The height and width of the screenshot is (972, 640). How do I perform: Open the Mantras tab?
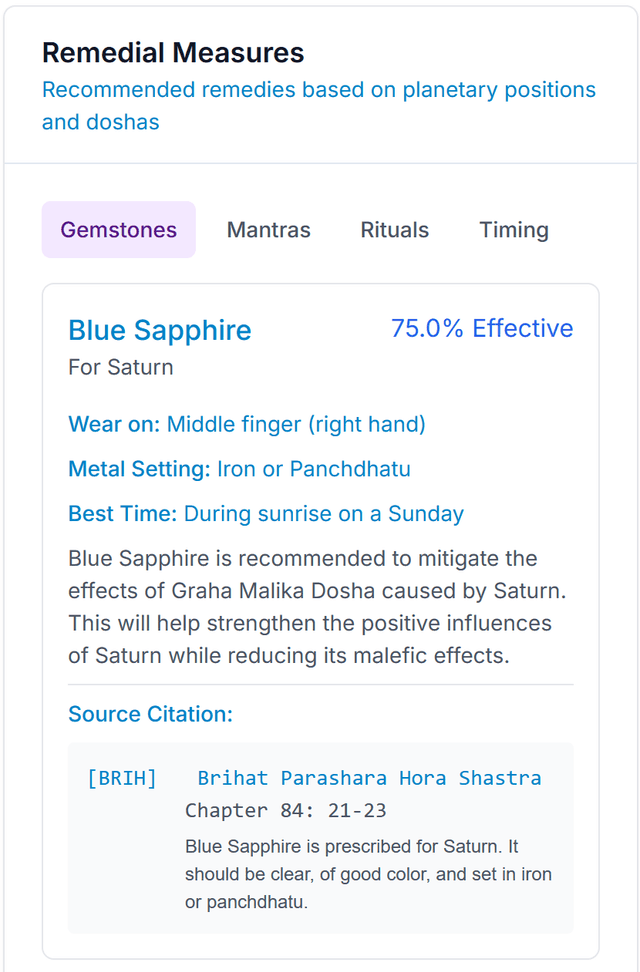[x=268, y=229]
